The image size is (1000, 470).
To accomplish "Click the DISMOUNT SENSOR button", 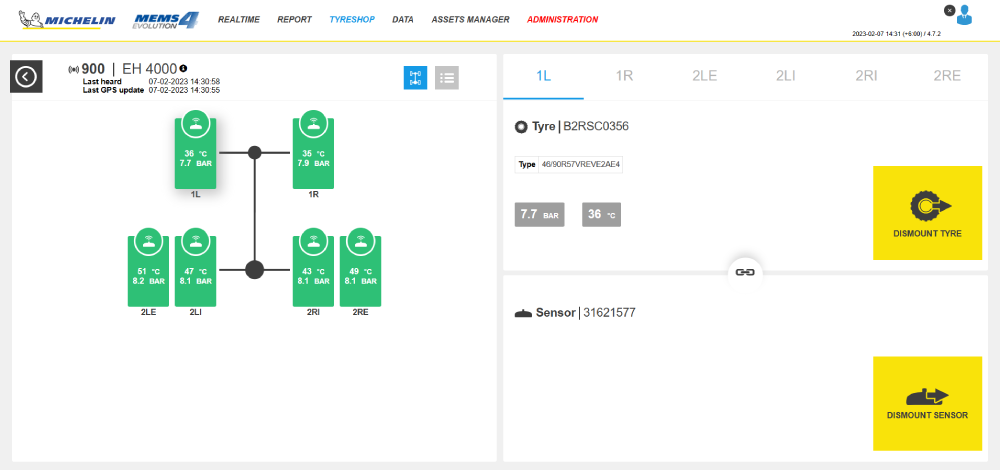I will [x=927, y=402].
